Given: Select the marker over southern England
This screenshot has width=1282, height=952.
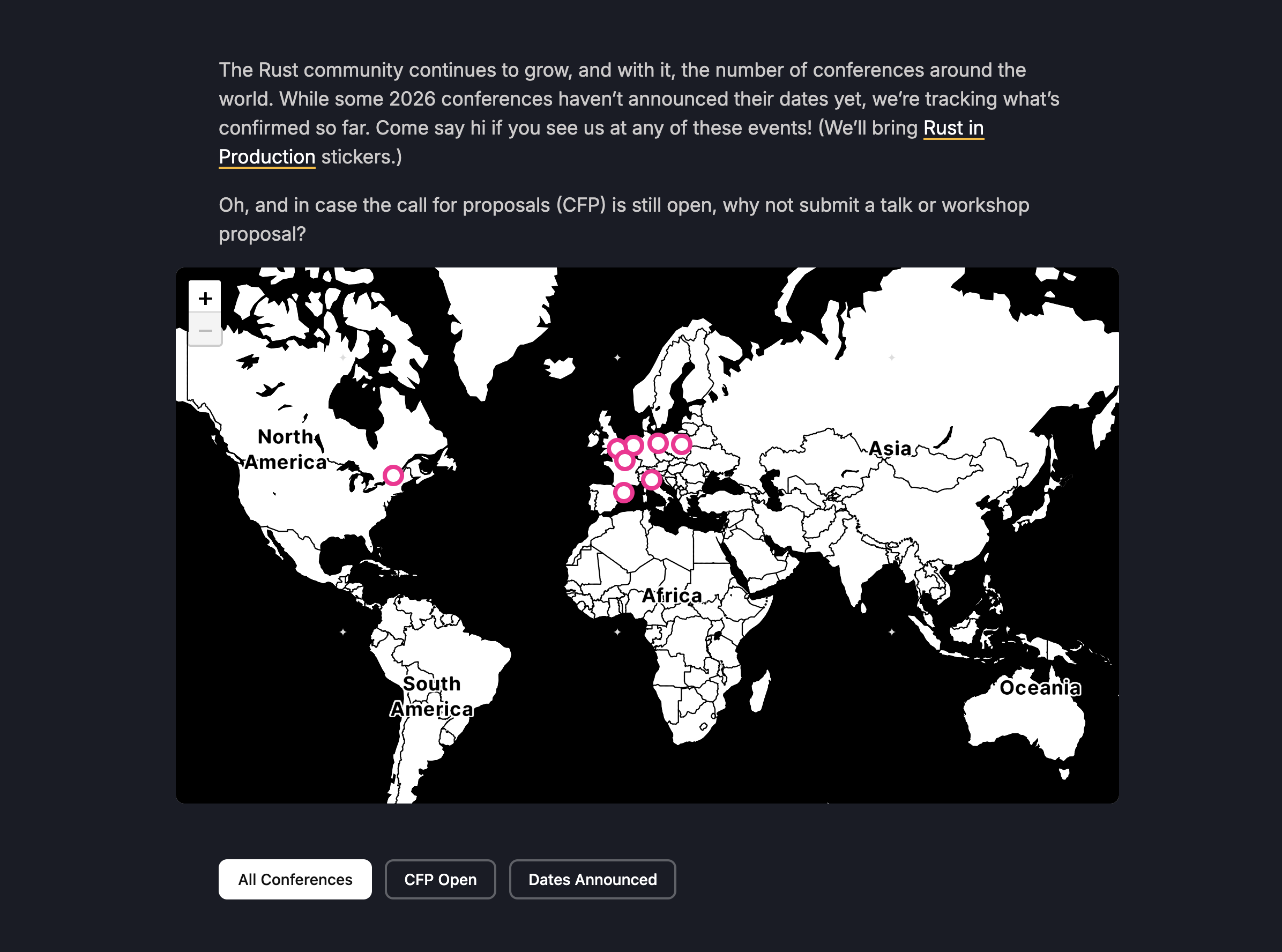Looking at the screenshot, I should click(616, 448).
